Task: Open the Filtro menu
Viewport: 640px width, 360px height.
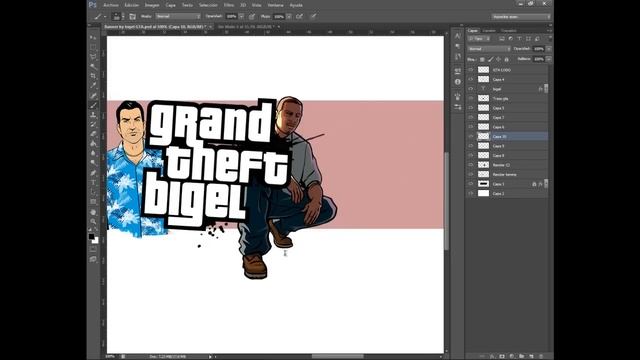Action: click(x=229, y=5)
